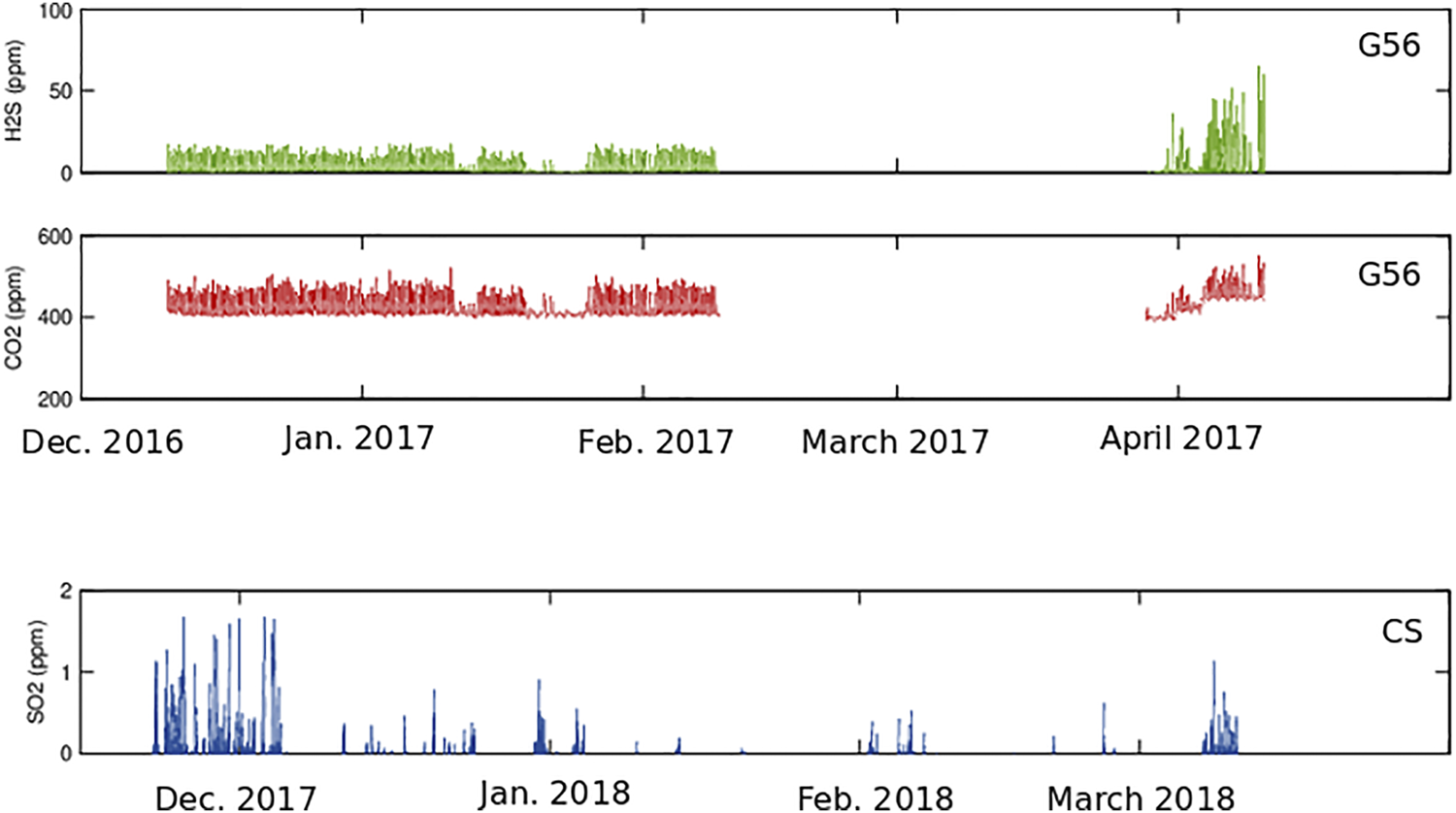This screenshot has height=813, width=1456.
Task: Select the Jan. 2018 tick label
Action: 556,791
